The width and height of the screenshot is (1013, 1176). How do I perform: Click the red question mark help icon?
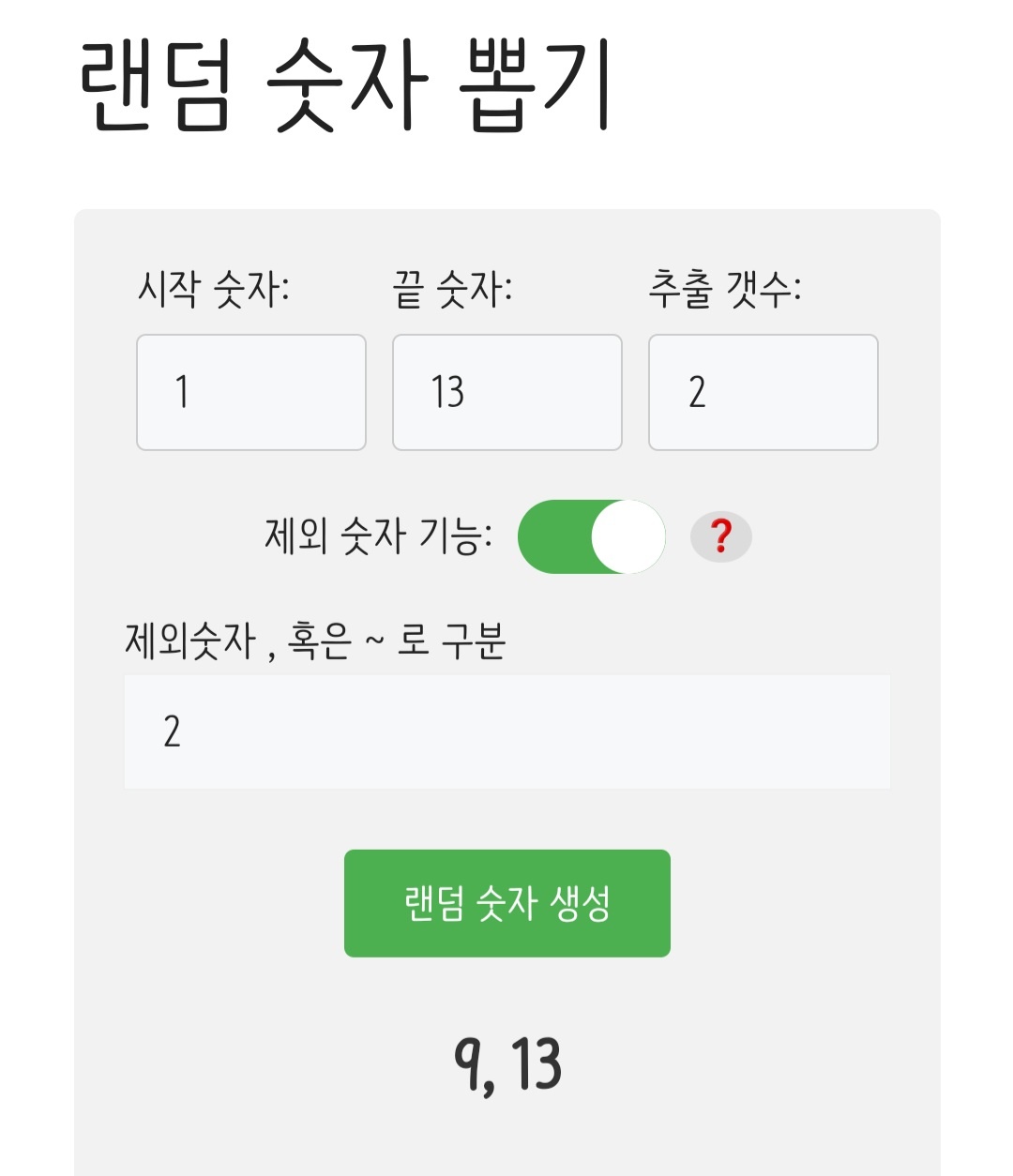click(x=720, y=537)
